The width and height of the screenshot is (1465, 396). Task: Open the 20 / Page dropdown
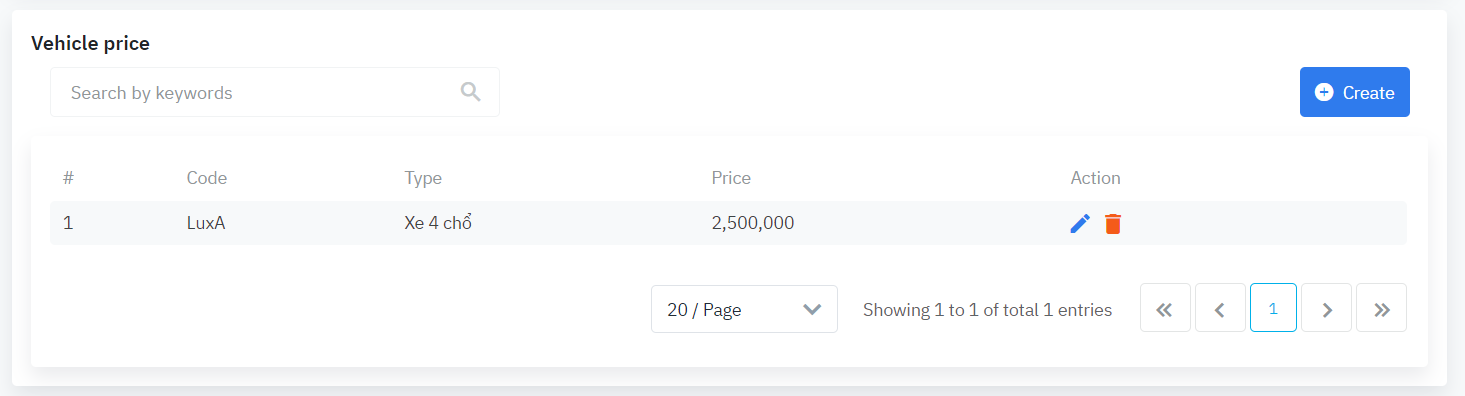coord(744,309)
